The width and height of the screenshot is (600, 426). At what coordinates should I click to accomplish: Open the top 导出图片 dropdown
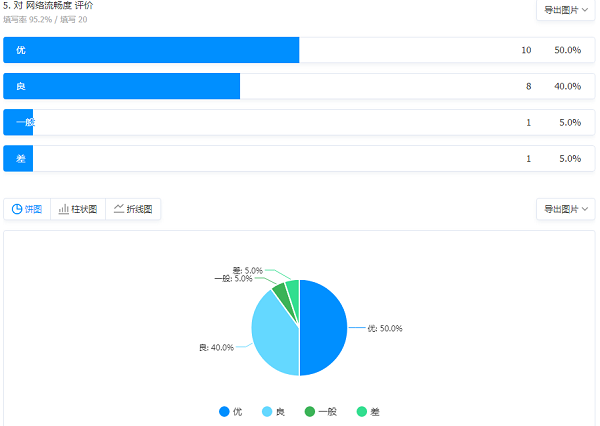[x=566, y=10]
